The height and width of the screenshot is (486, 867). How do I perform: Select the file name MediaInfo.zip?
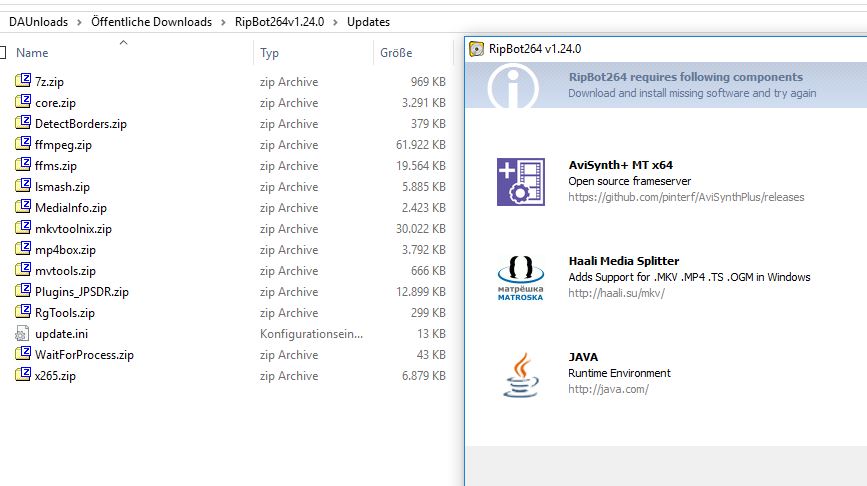coord(71,208)
